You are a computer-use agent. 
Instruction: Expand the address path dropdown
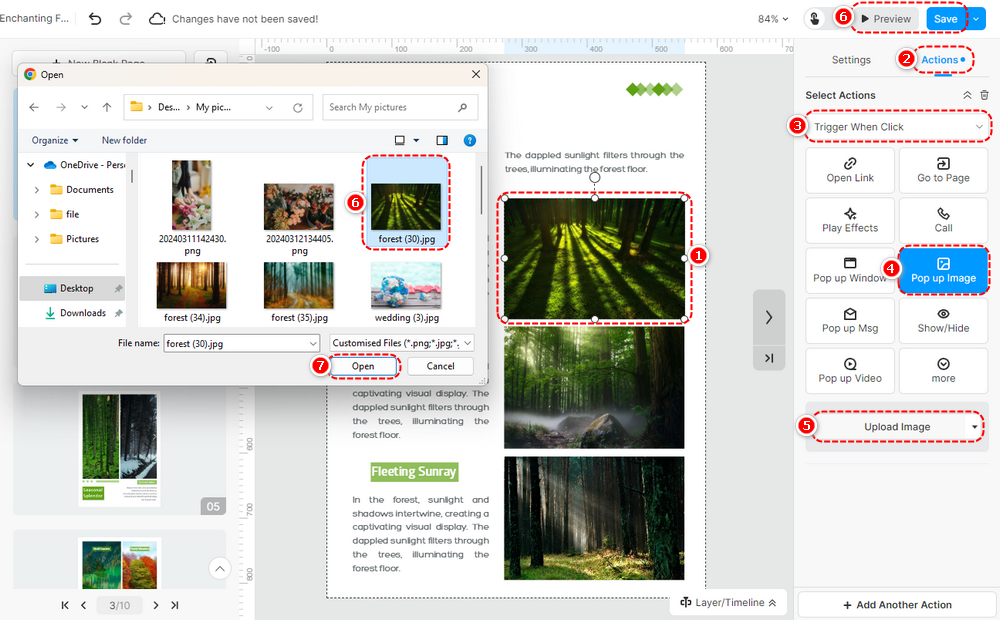[269, 108]
